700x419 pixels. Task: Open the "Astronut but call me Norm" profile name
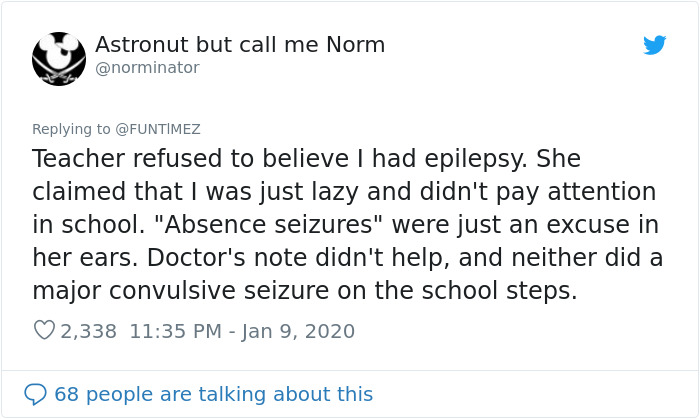click(x=240, y=45)
